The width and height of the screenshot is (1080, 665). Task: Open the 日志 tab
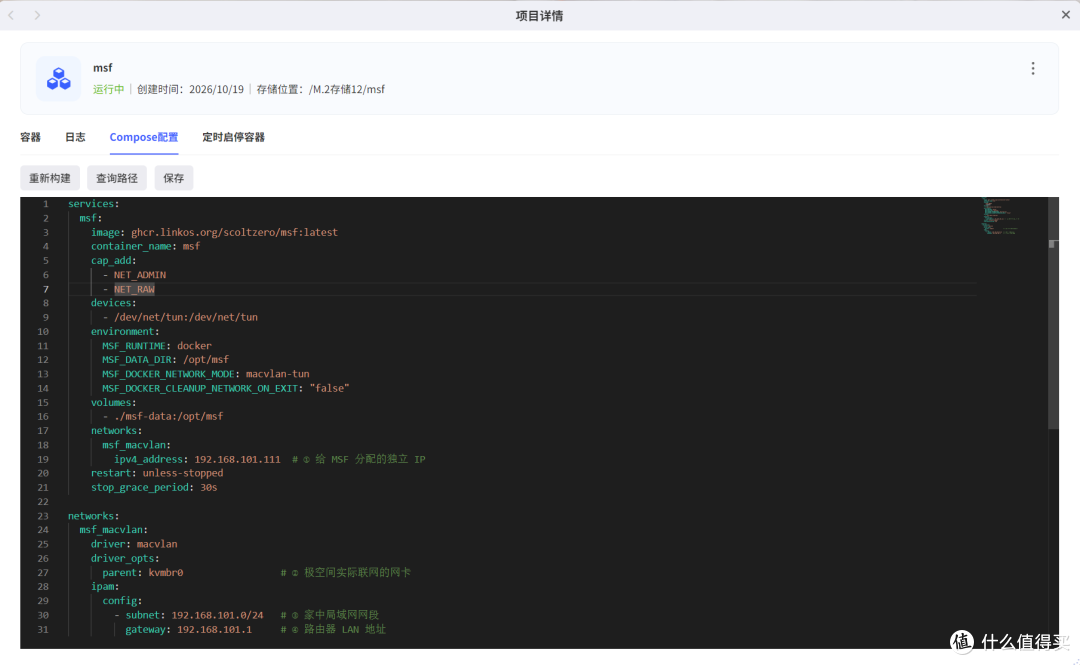pos(75,137)
